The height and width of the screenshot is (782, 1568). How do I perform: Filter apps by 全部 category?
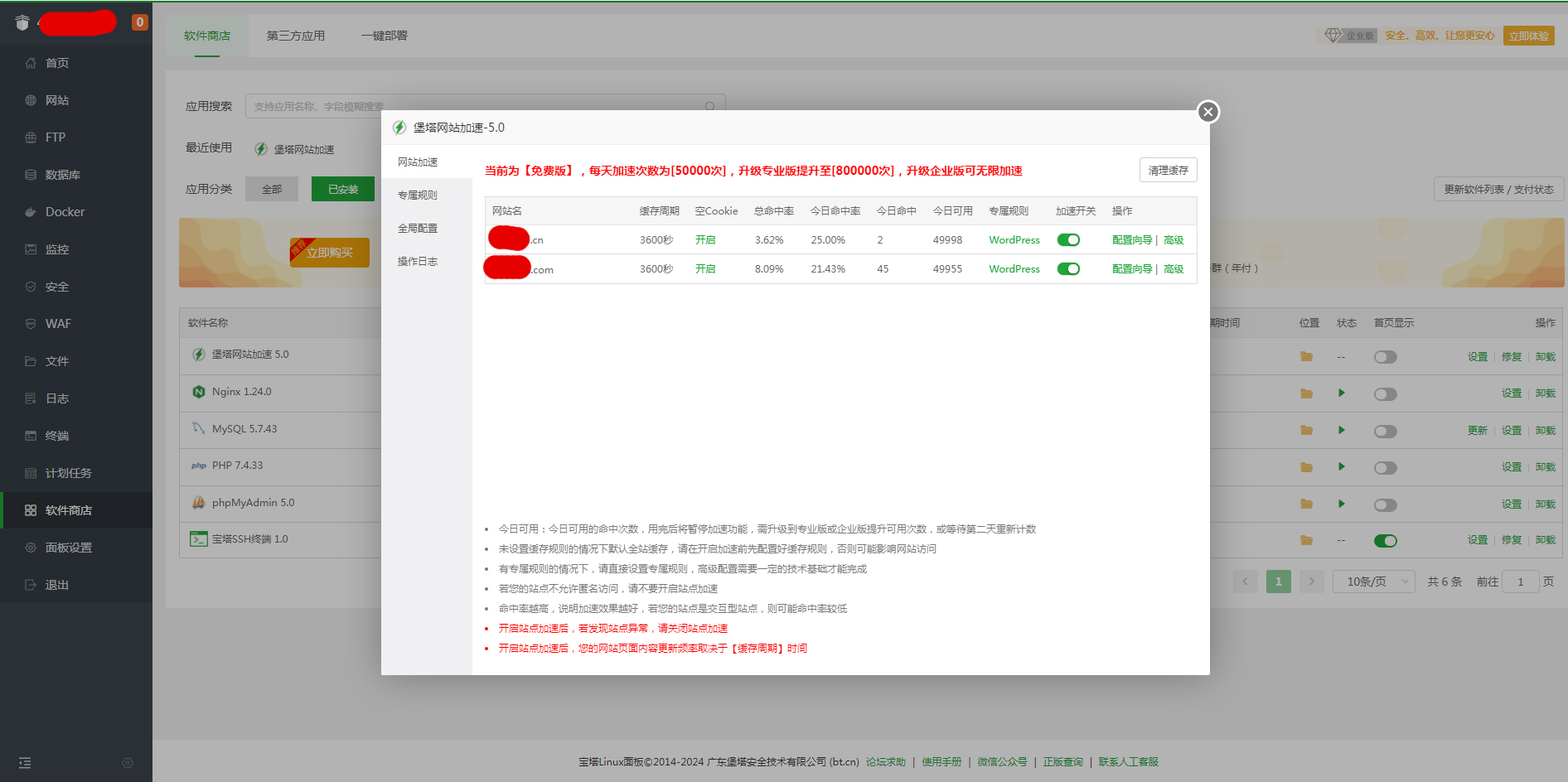pyautogui.click(x=272, y=189)
